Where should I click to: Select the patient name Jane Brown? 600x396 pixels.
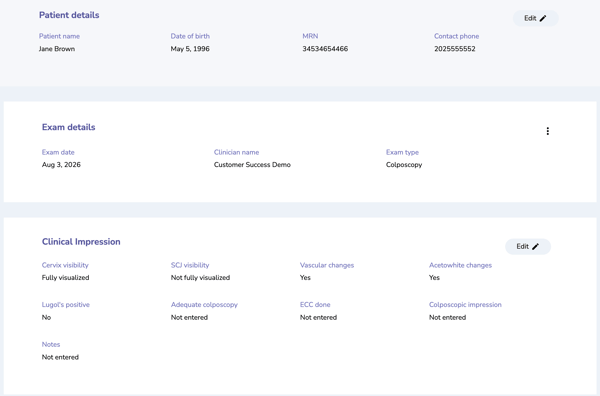57,49
